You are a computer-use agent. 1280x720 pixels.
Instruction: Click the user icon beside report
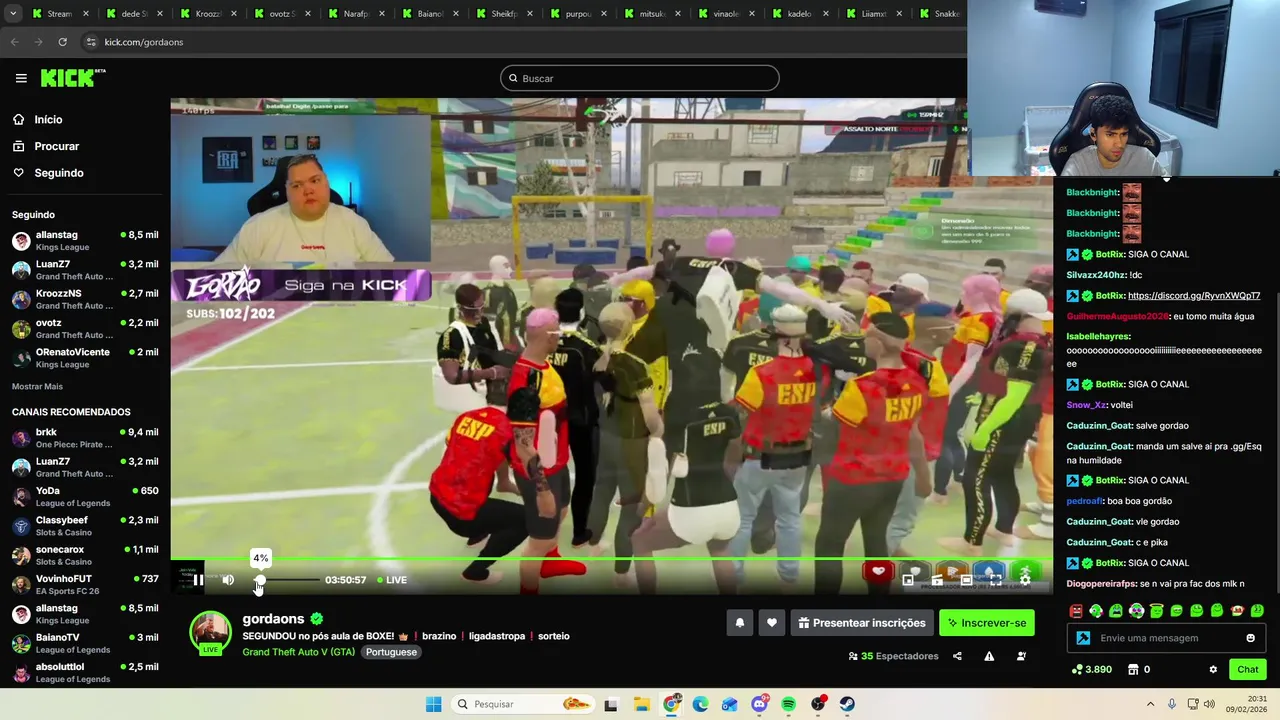pyautogui.click(x=1021, y=656)
